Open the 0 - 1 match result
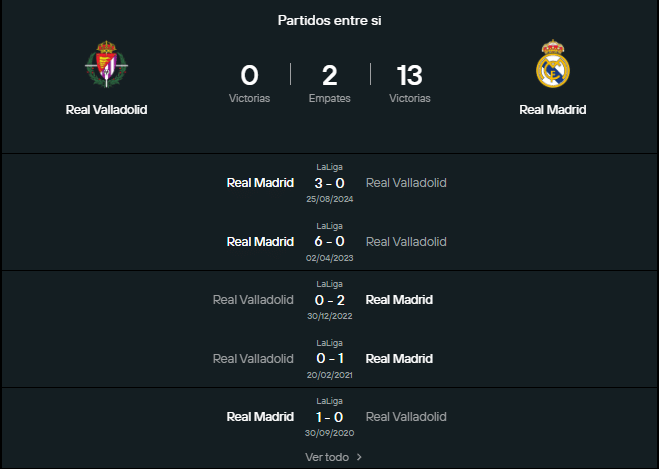 (330, 358)
